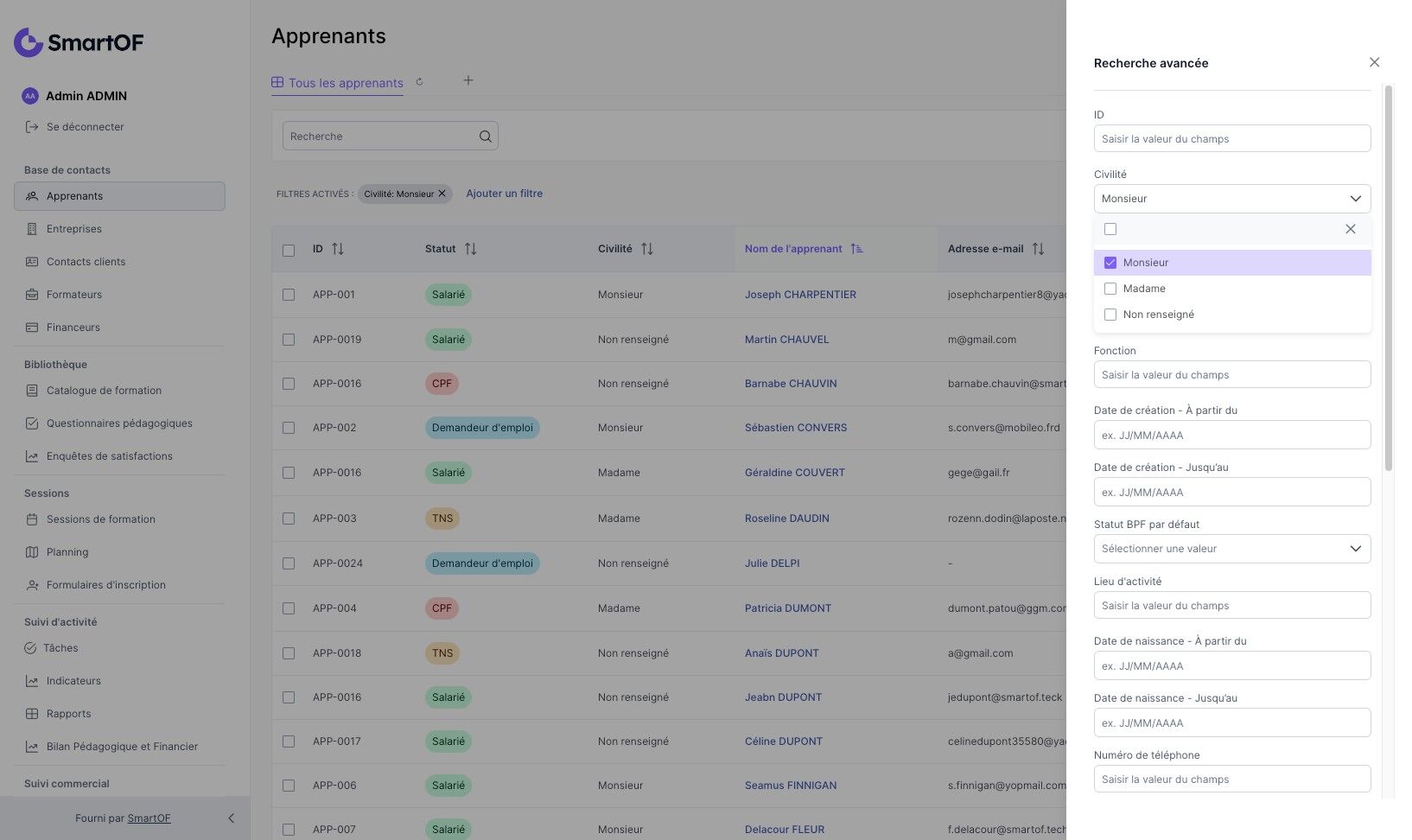
Task: Add a new view with plus icon
Action: click(x=468, y=80)
